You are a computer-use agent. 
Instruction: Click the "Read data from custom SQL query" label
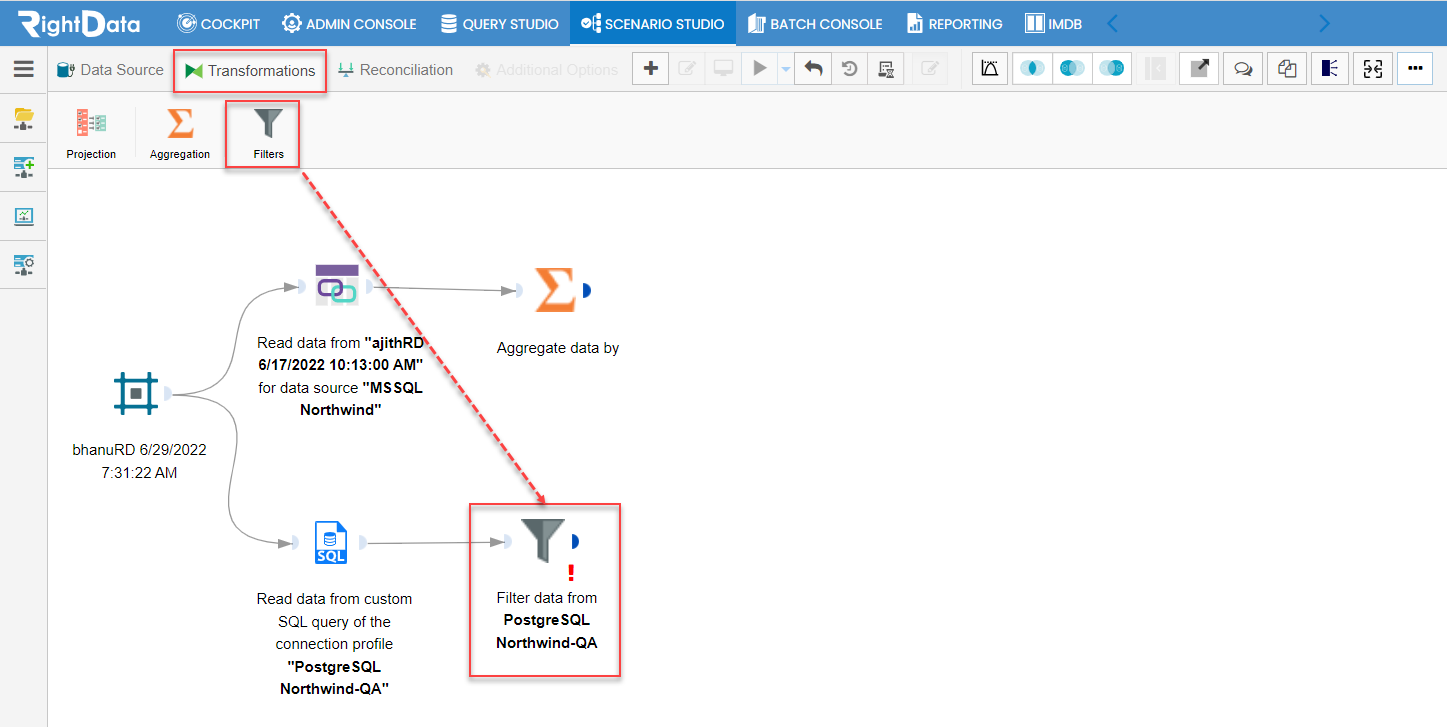[334, 644]
